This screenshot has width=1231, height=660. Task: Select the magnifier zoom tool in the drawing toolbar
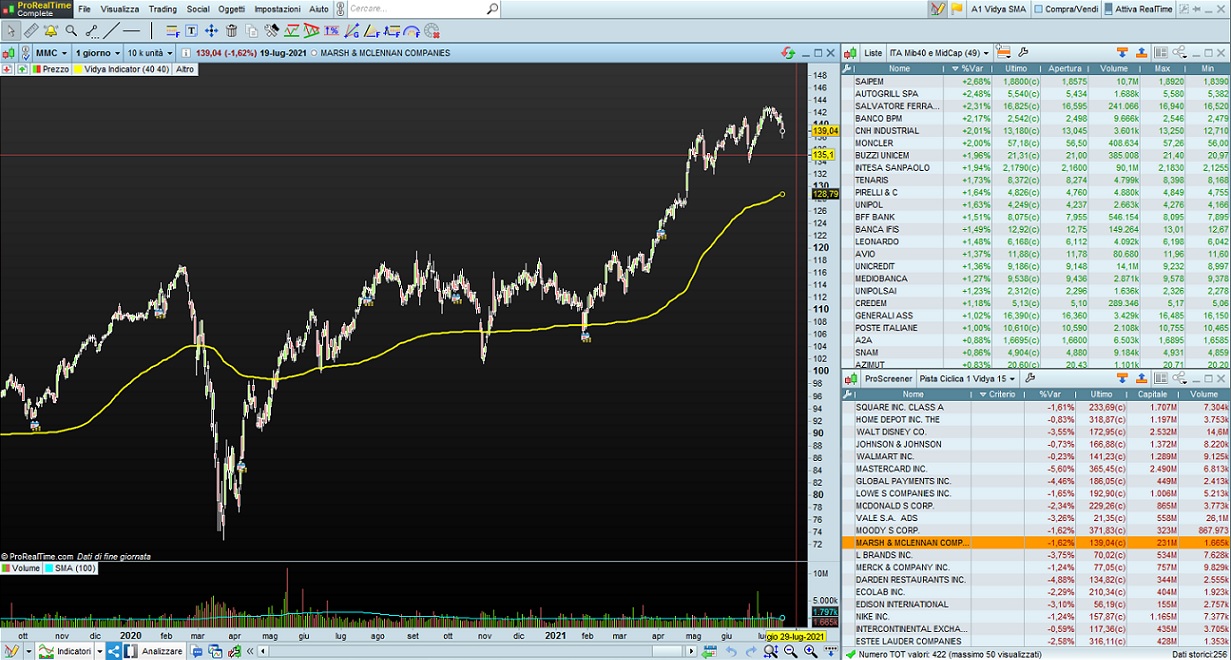coord(71,31)
